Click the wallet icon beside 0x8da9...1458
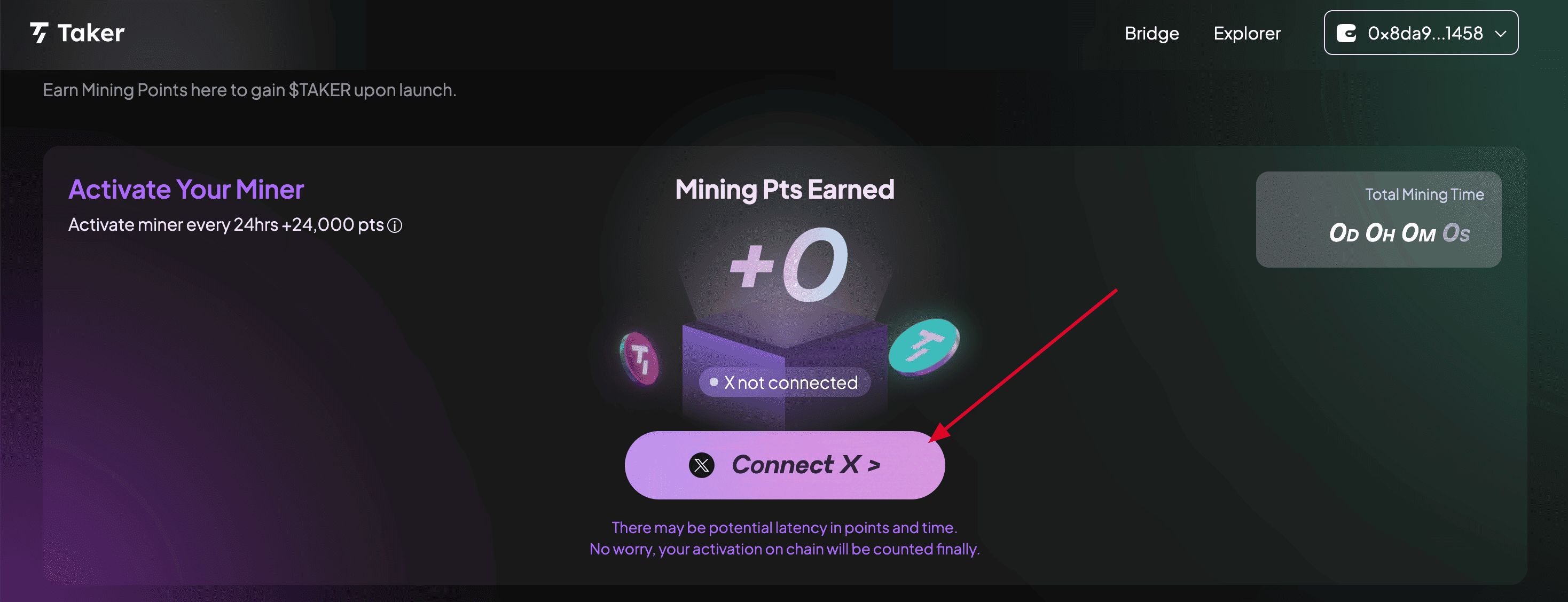This screenshot has width=1568, height=602. click(x=1346, y=33)
